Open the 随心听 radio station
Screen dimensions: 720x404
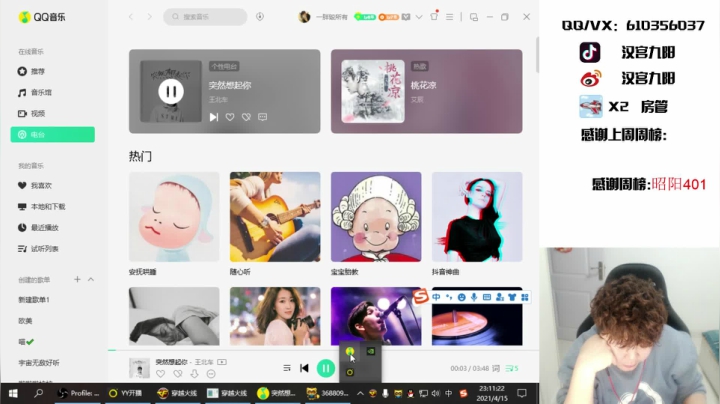point(275,217)
